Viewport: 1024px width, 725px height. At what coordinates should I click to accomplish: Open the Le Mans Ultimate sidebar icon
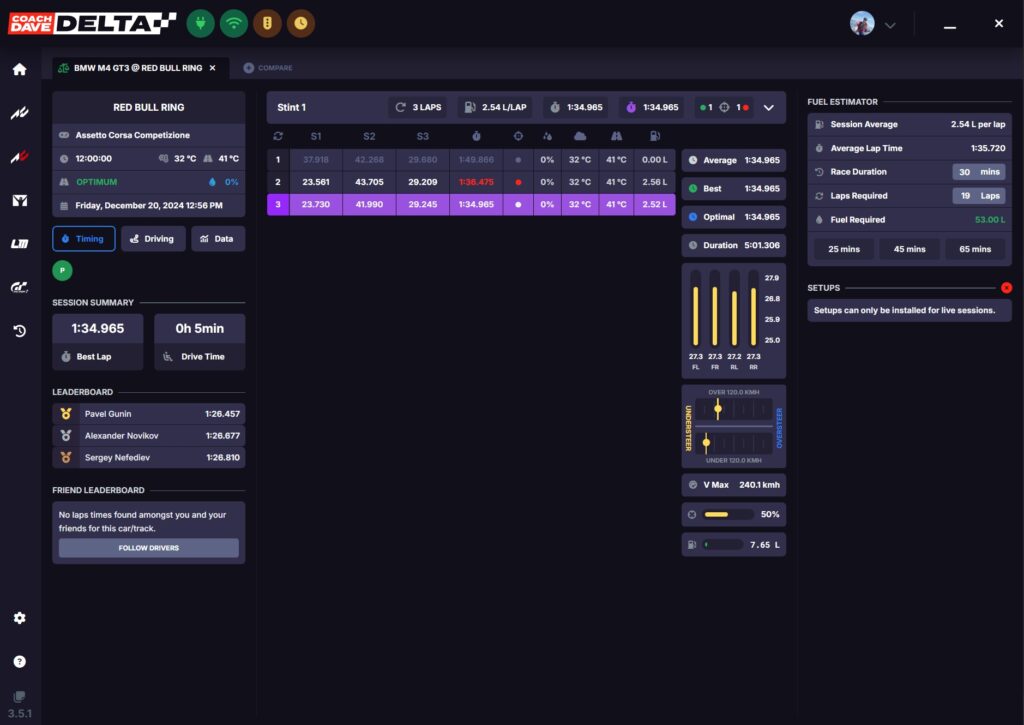point(19,244)
